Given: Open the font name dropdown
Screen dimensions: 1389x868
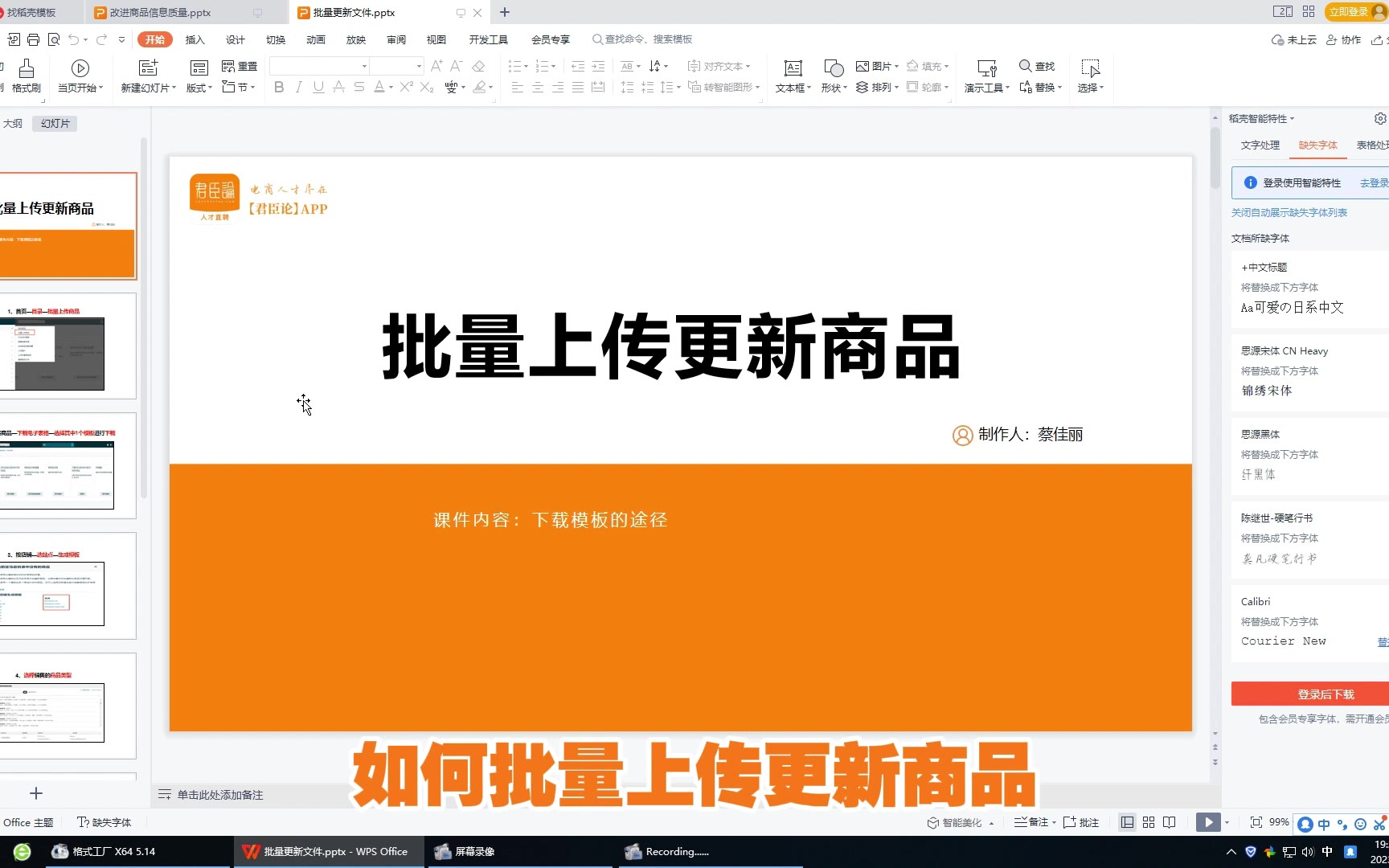Looking at the screenshot, I should click(364, 66).
